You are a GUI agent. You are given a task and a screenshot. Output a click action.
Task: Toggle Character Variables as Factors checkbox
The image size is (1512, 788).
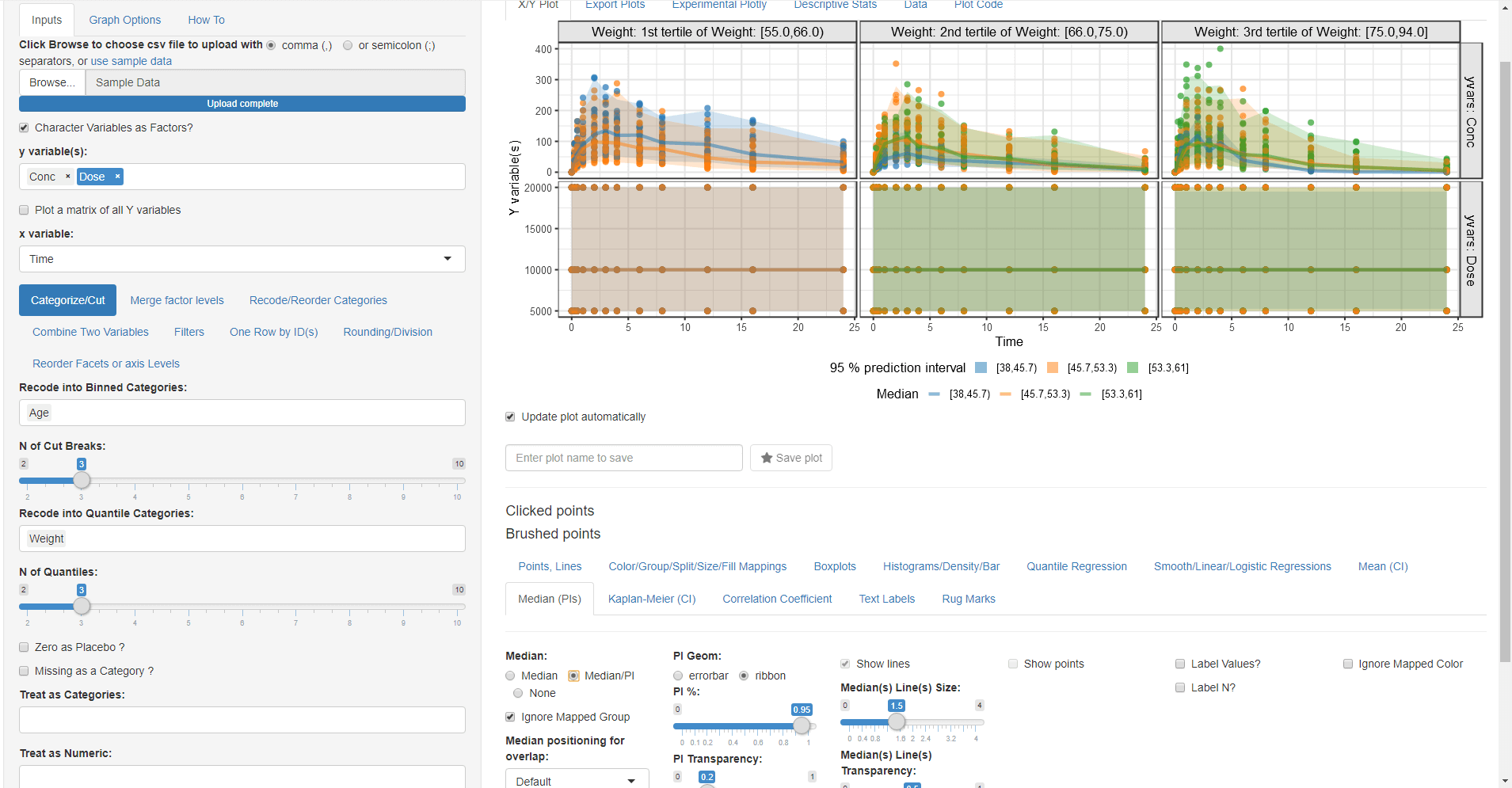click(24, 128)
